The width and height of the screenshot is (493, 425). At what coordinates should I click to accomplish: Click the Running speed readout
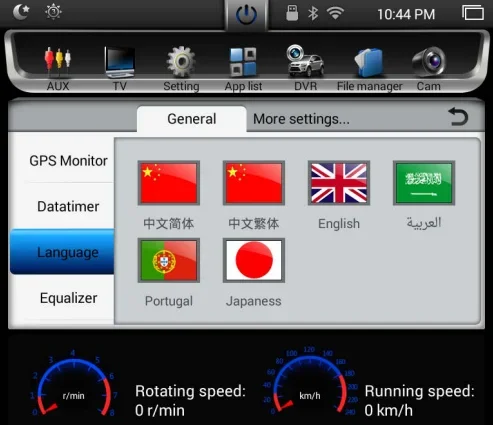(x=419, y=401)
